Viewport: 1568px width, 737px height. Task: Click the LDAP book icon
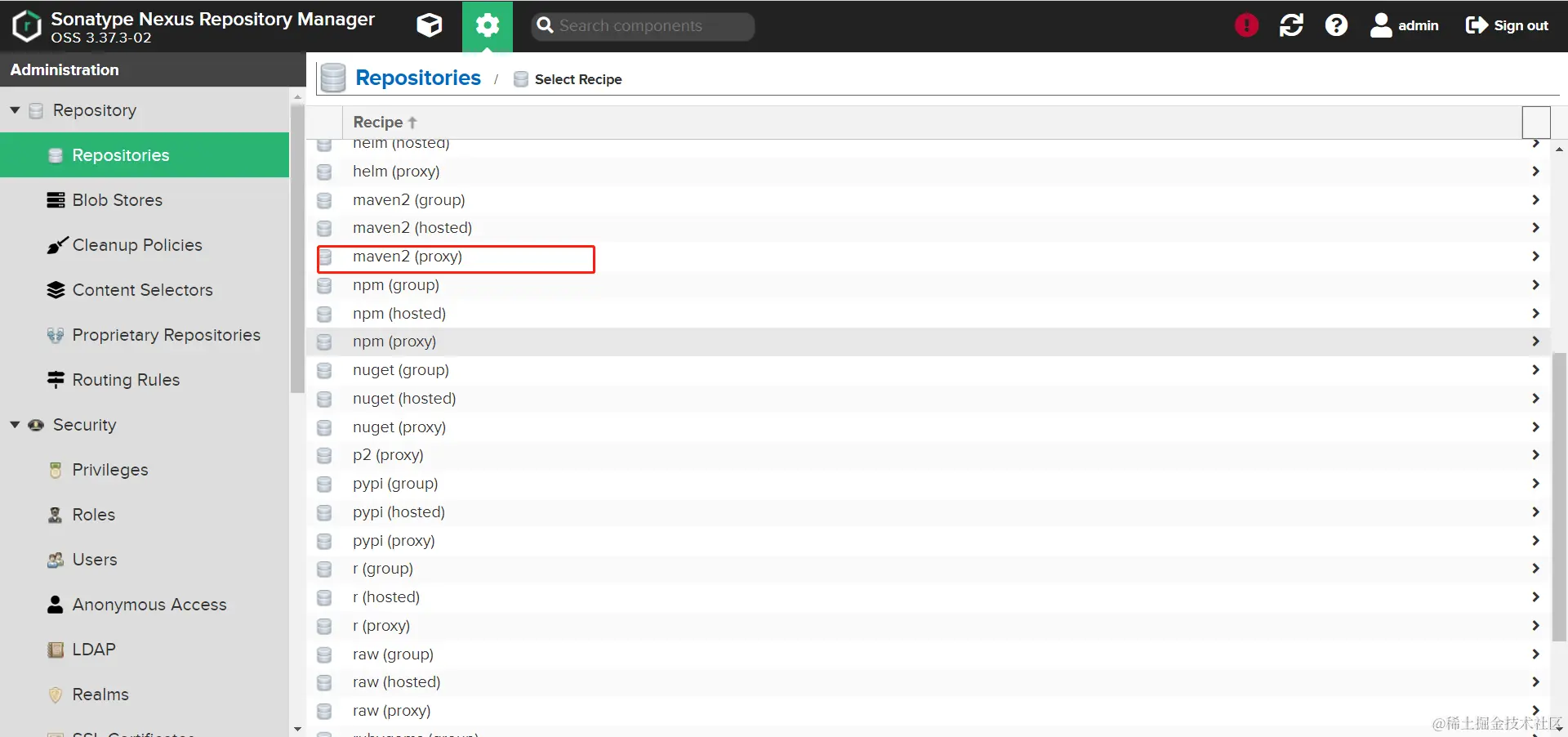pyautogui.click(x=56, y=650)
